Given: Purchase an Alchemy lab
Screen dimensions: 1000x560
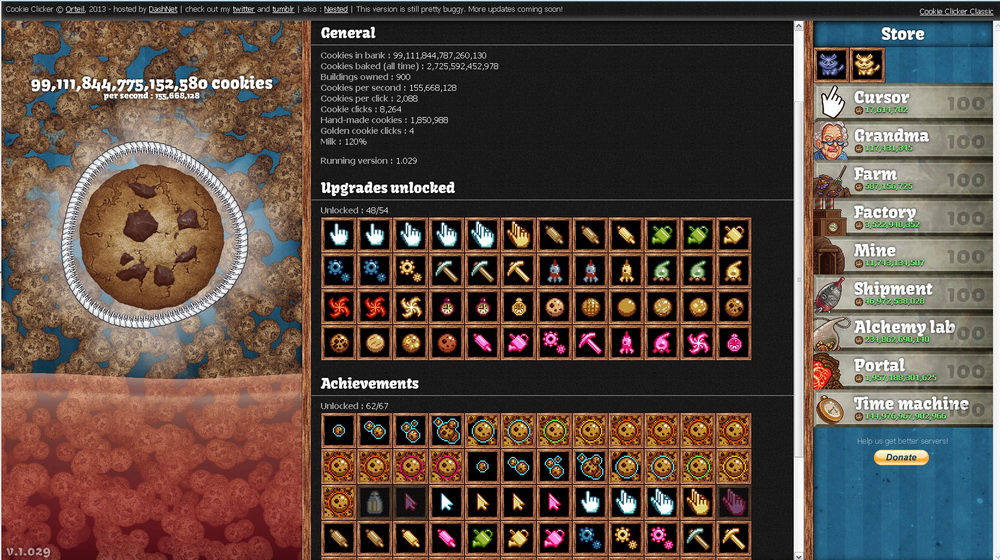Looking at the screenshot, I should coord(903,332).
